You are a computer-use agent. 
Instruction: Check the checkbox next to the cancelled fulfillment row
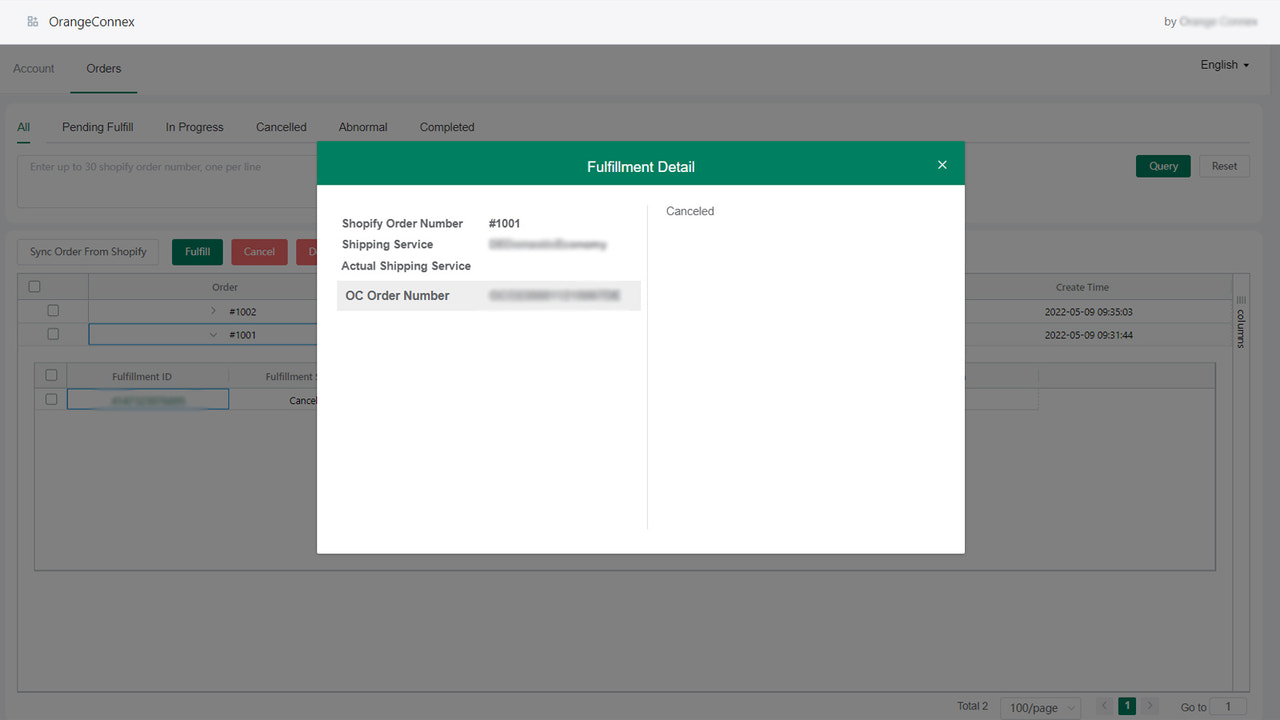pyautogui.click(x=51, y=399)
